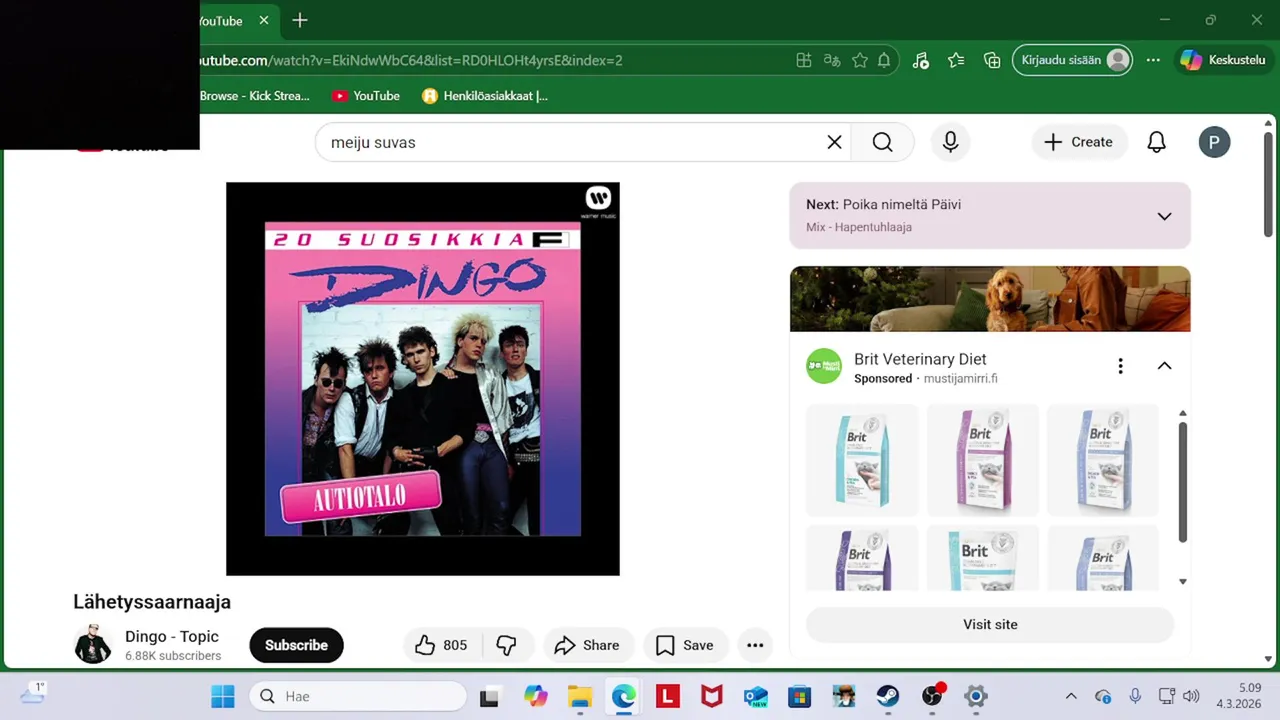
Task: Click Kirjaudu sisään sign-in button
Action: pos(1074,60)
